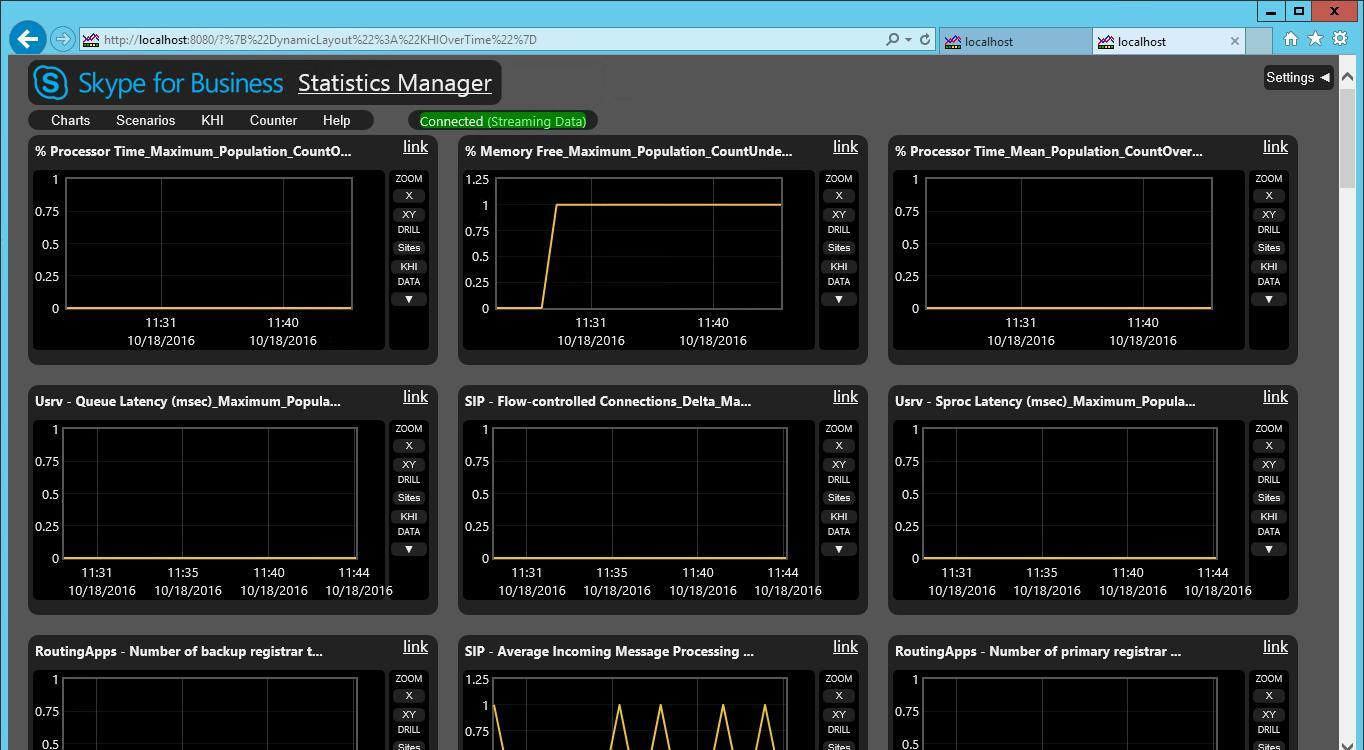Zoom XY on Usrv - Sproc Latency chart

pyautogui.click(x=1268, y=465)
